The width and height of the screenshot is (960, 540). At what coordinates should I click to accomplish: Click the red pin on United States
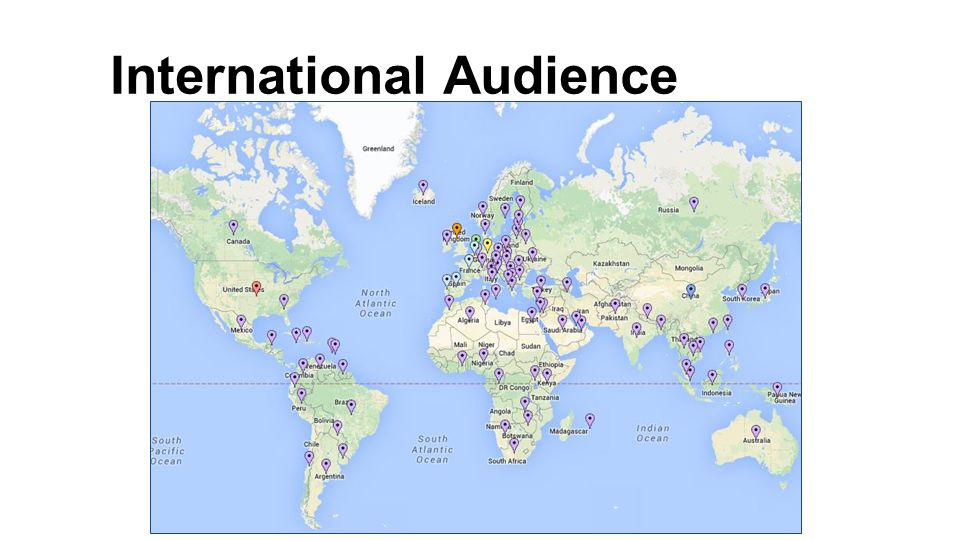(x=257, y=288)
